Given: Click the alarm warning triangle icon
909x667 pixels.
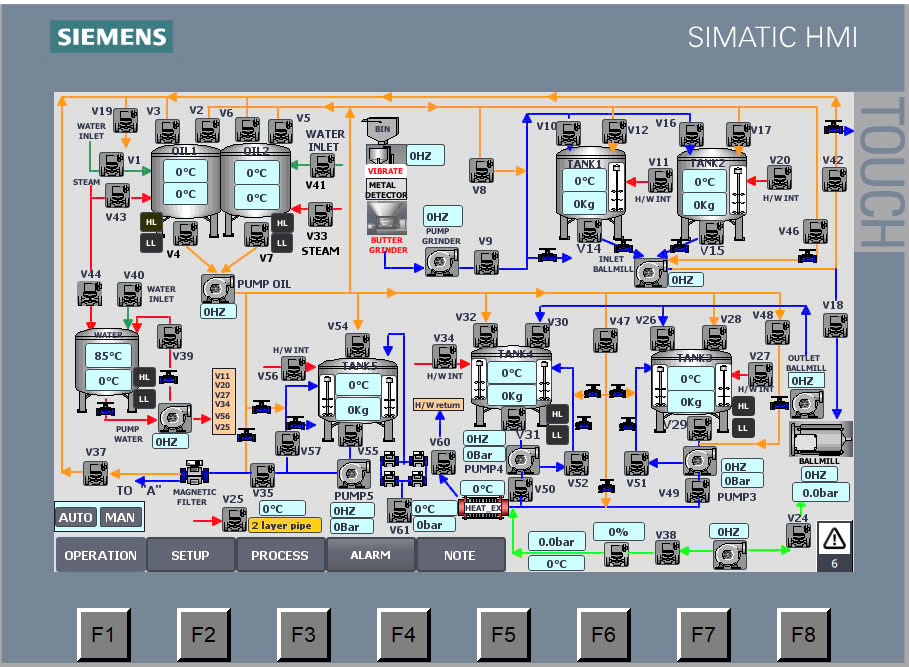Looking at the screenshot, I should tap(834, 538).
